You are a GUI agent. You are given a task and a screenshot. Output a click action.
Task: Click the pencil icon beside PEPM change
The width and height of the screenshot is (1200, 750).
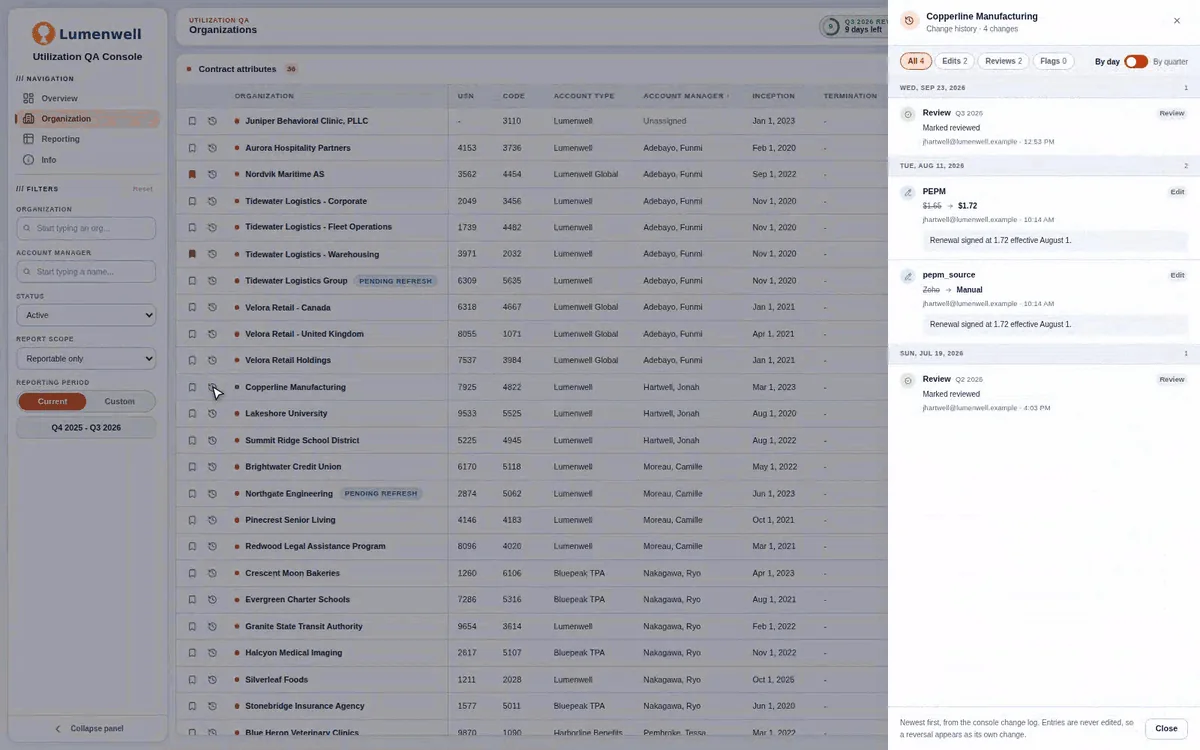908,192
